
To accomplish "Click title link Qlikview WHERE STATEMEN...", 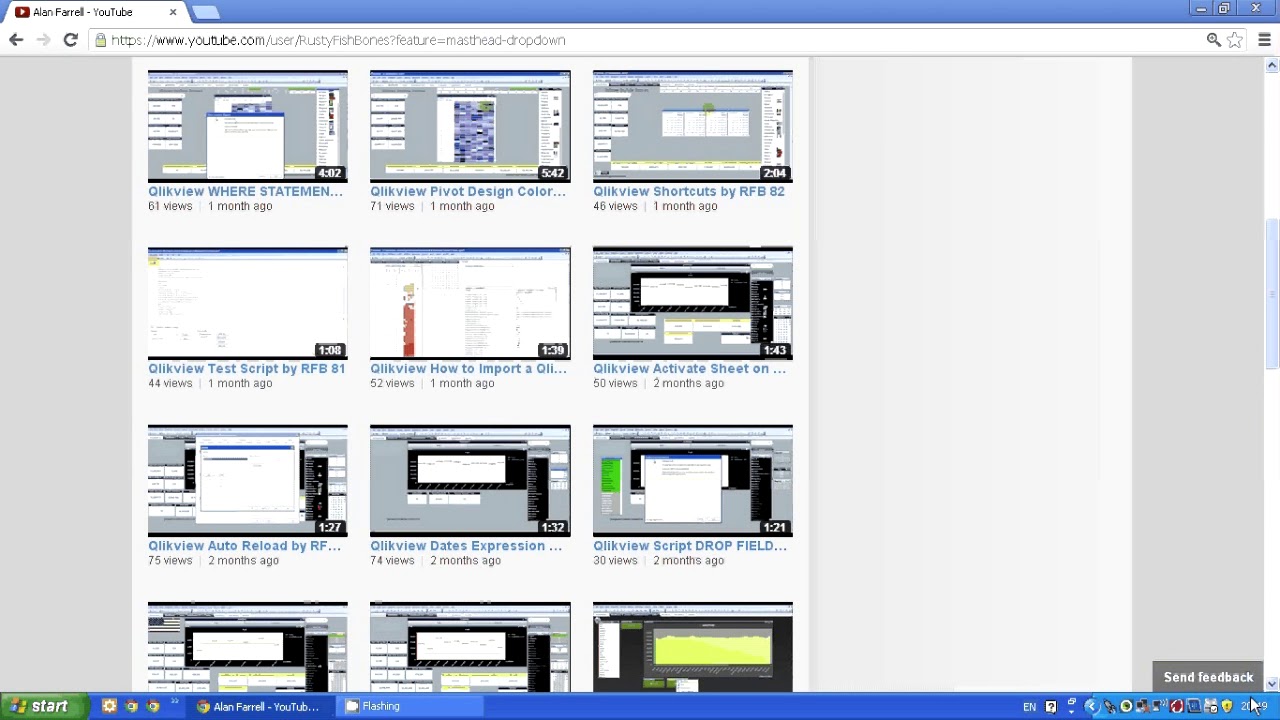I will [245, 191].
